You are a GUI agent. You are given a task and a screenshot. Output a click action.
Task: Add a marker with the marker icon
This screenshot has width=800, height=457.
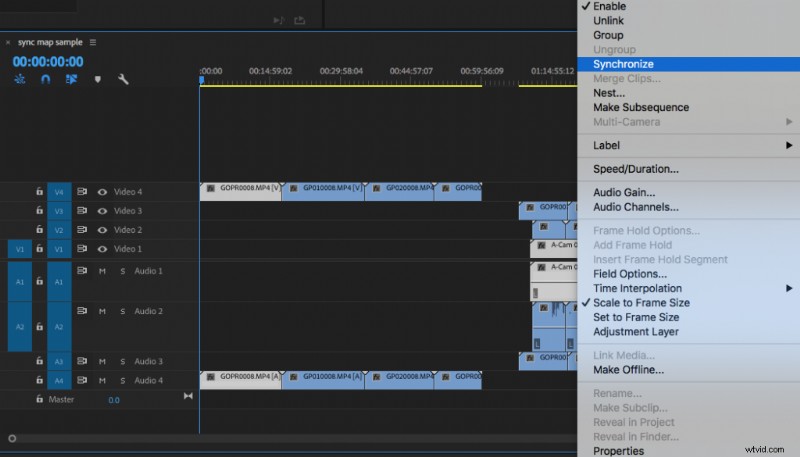pyautogui.click(x=97, y=79)
